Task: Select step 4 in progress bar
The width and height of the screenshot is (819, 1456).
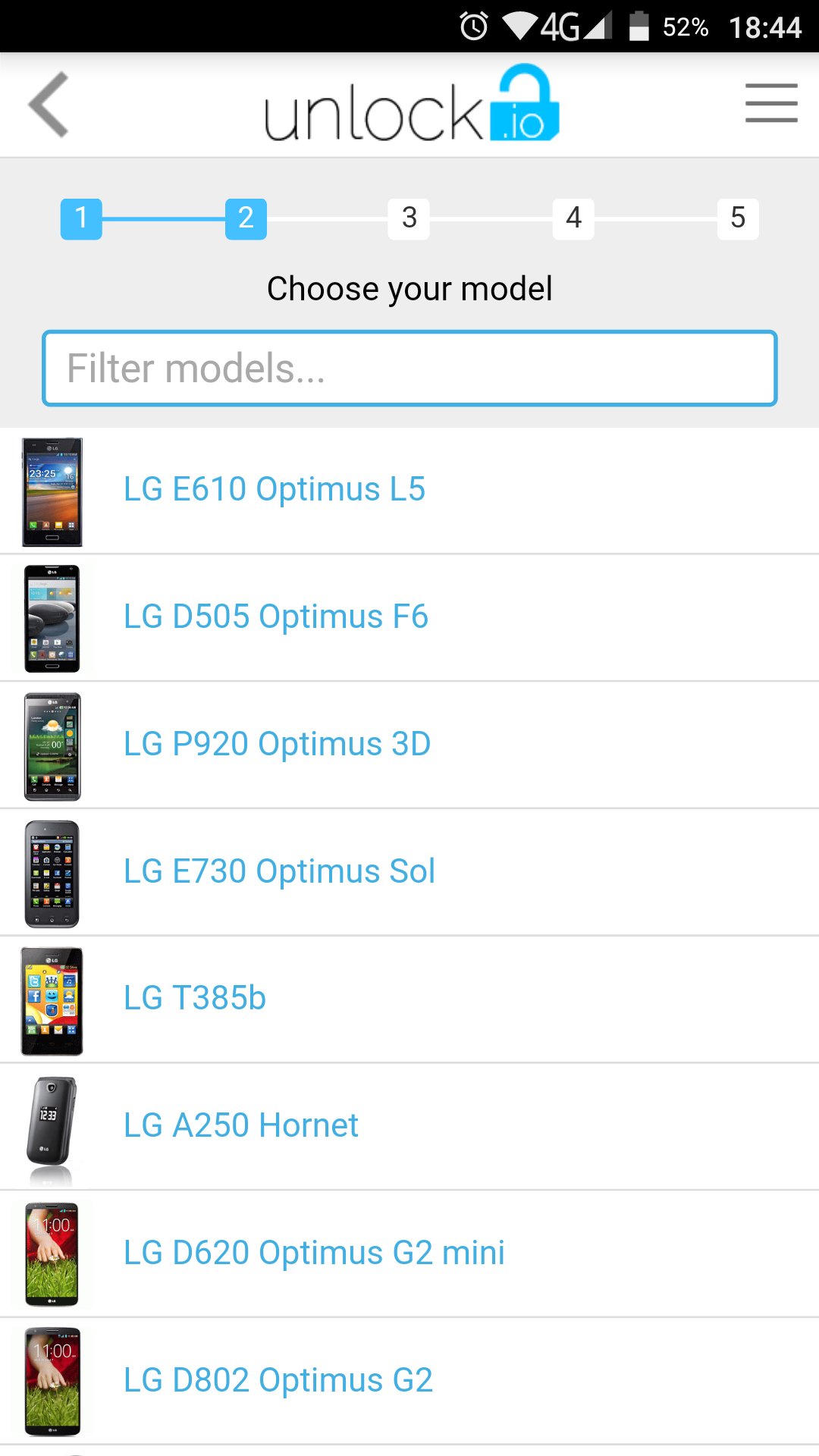Action: (573, 218)
